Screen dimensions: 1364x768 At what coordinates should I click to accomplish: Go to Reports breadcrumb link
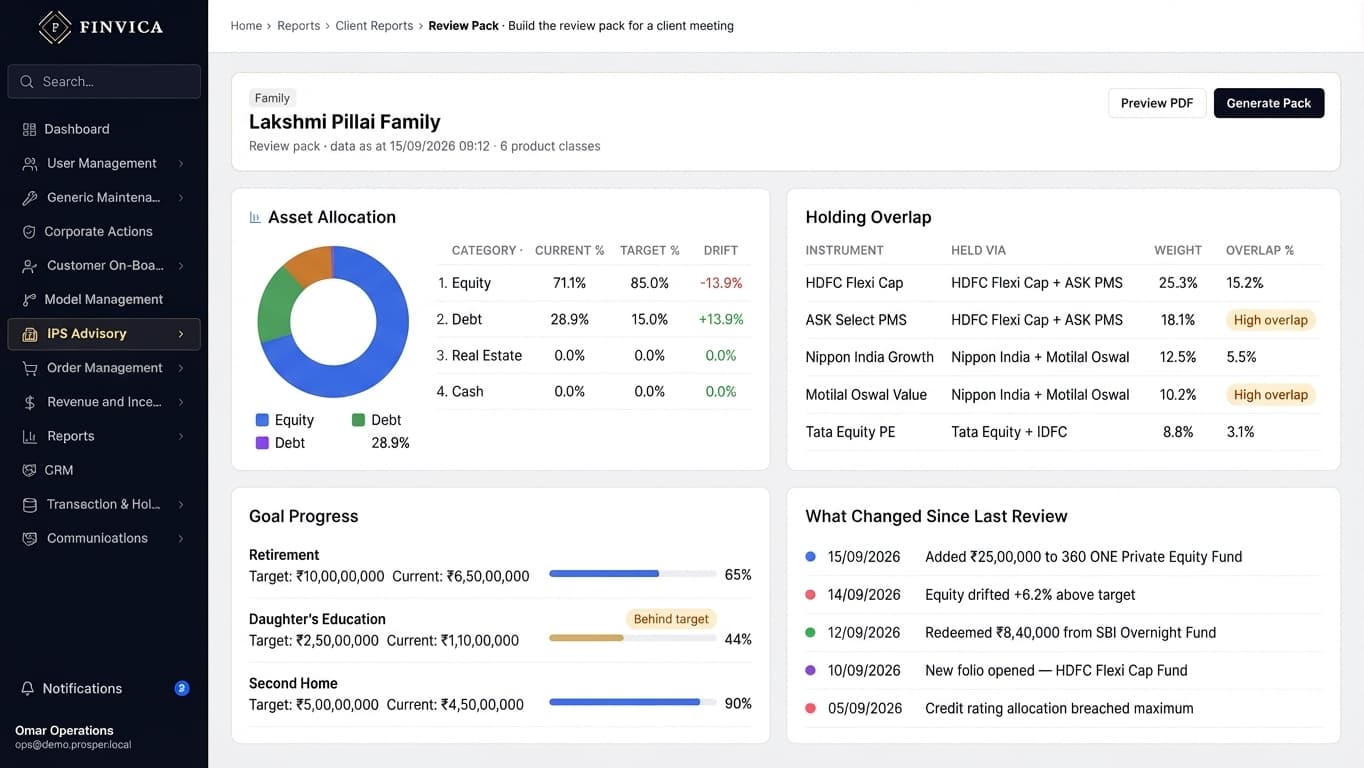[x=299, y=26]
